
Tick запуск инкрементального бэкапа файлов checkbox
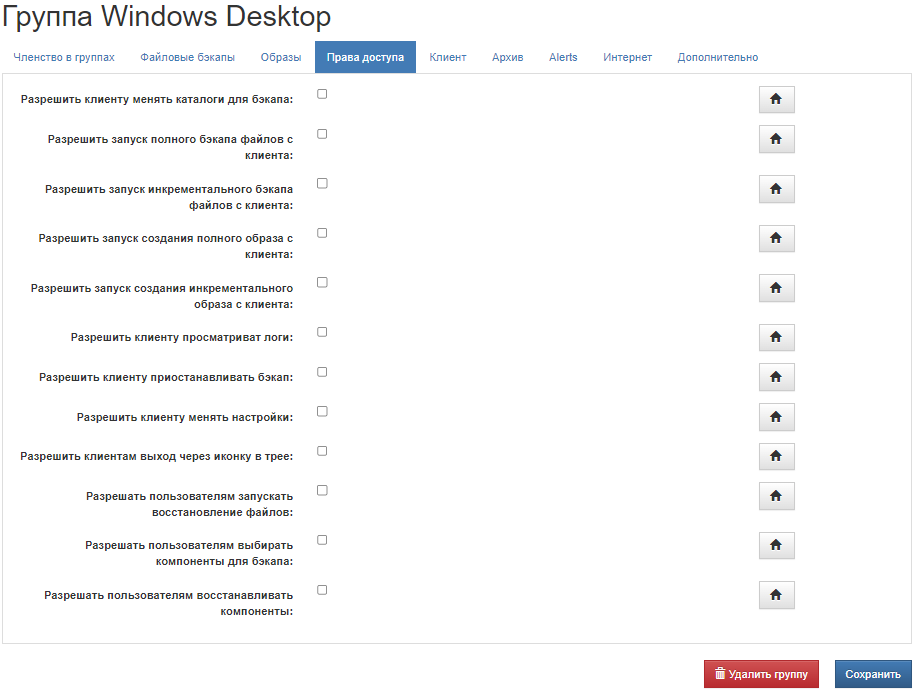(x=322, y=183)
